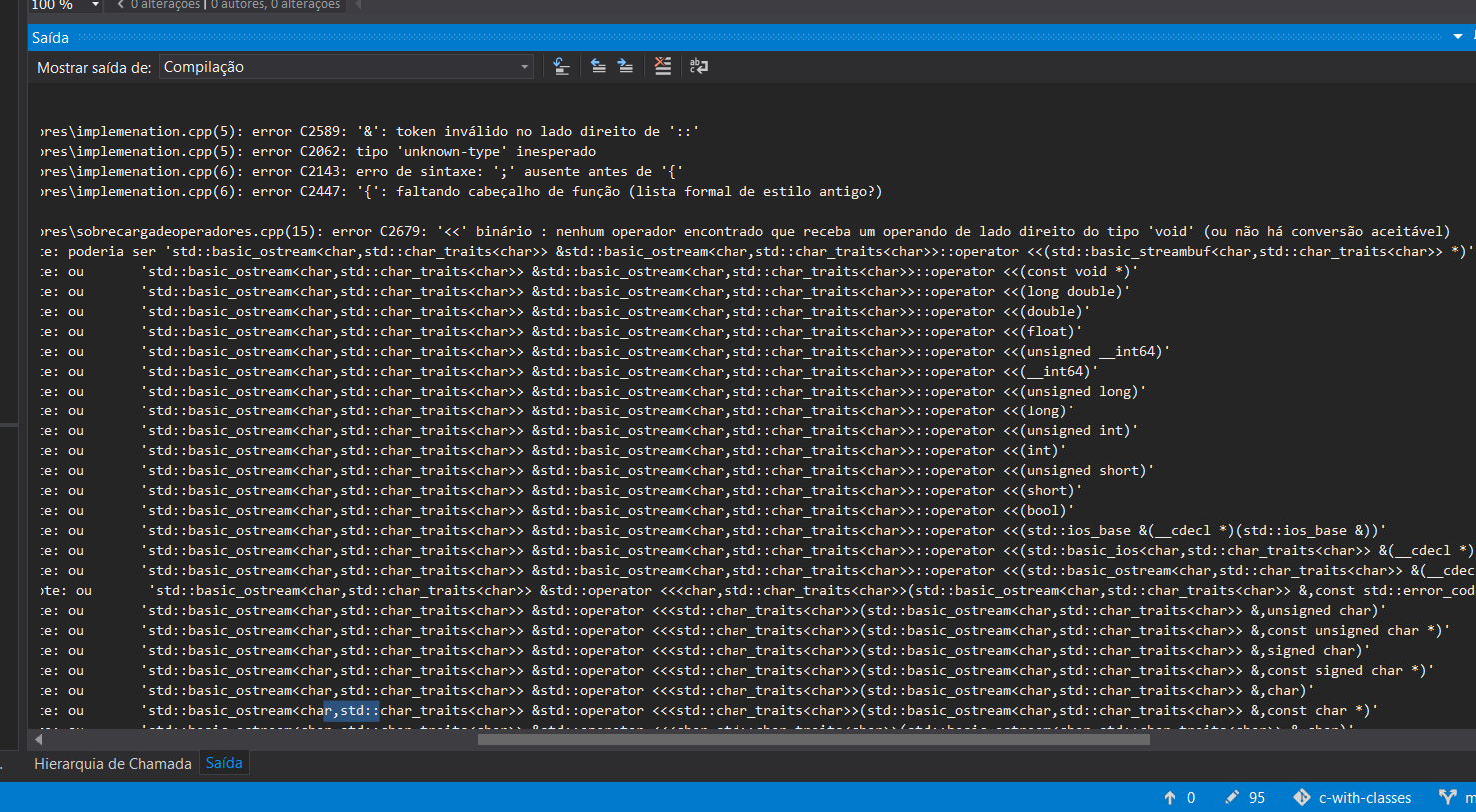Open the 'Mostrar saída de' Compilação dropdown
The height and width of the screenshot is (812, 1476).
(x=346, y=67)
